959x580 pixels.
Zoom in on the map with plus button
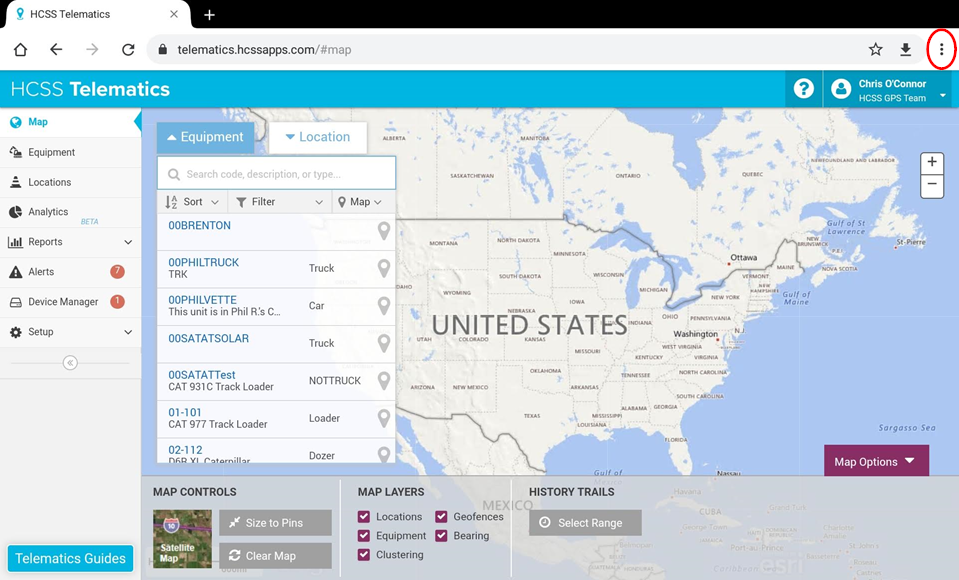click(x=931, y=162)
